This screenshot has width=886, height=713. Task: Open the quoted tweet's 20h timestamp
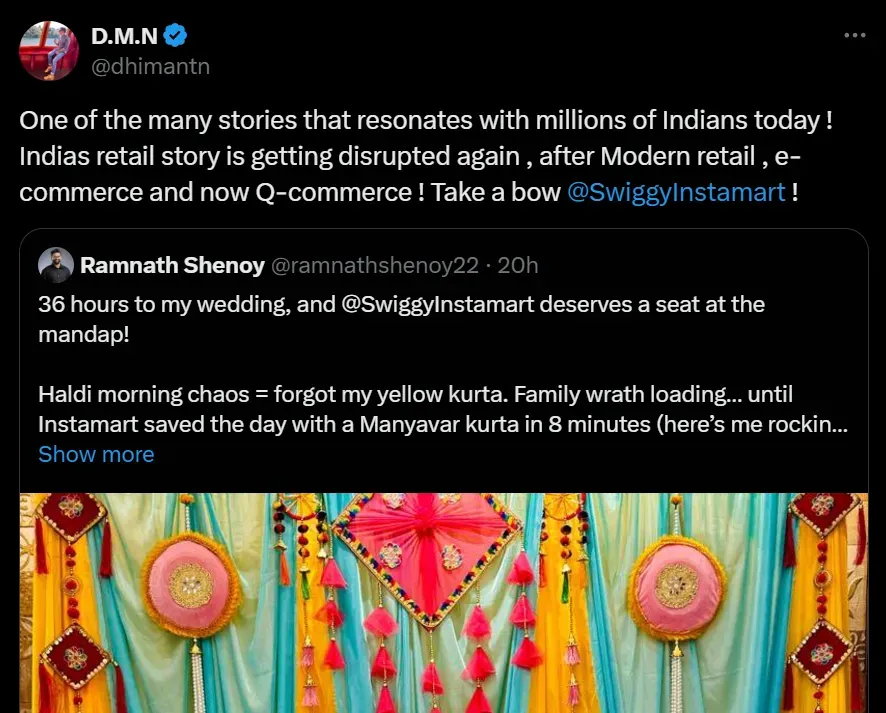[x=518, y=265]
